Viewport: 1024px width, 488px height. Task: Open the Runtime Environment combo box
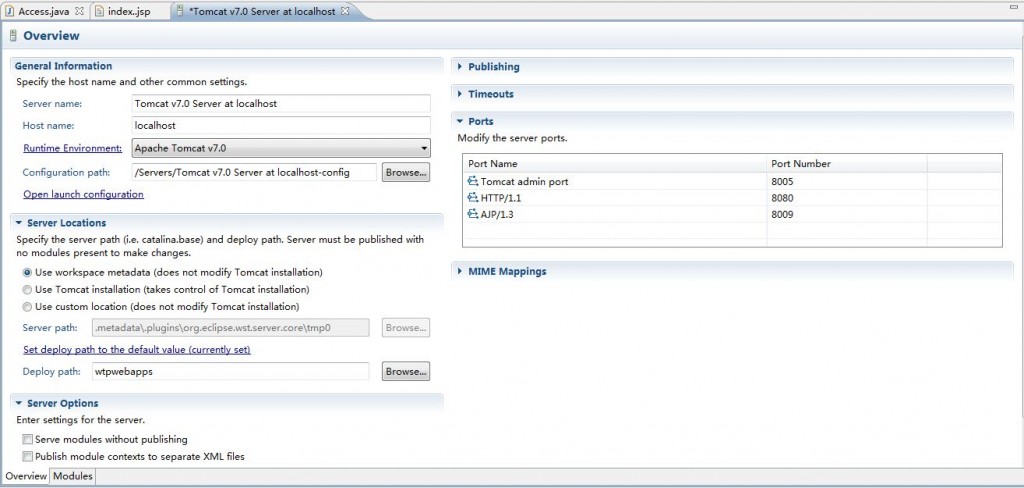pyautogui.click(x=281, y=148)
